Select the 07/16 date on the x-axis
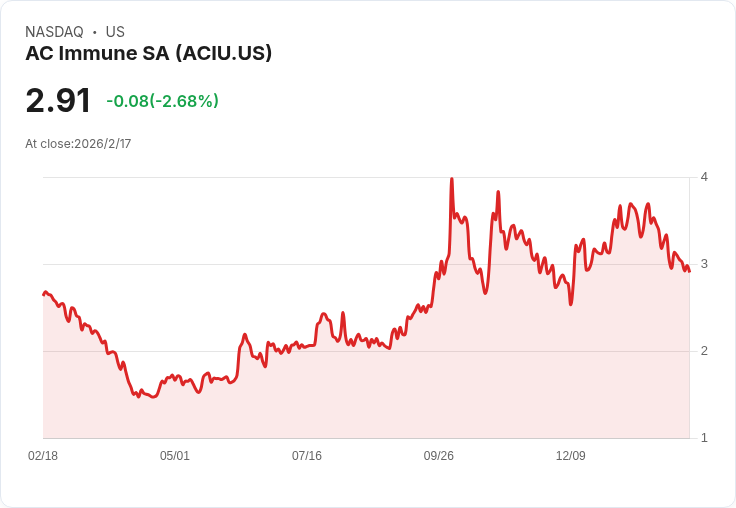 tap(307, 456)
